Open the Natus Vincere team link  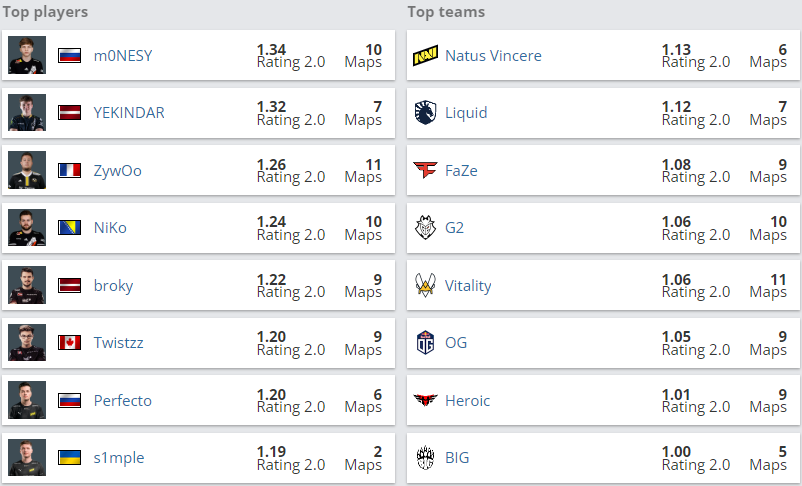(493, 55)
